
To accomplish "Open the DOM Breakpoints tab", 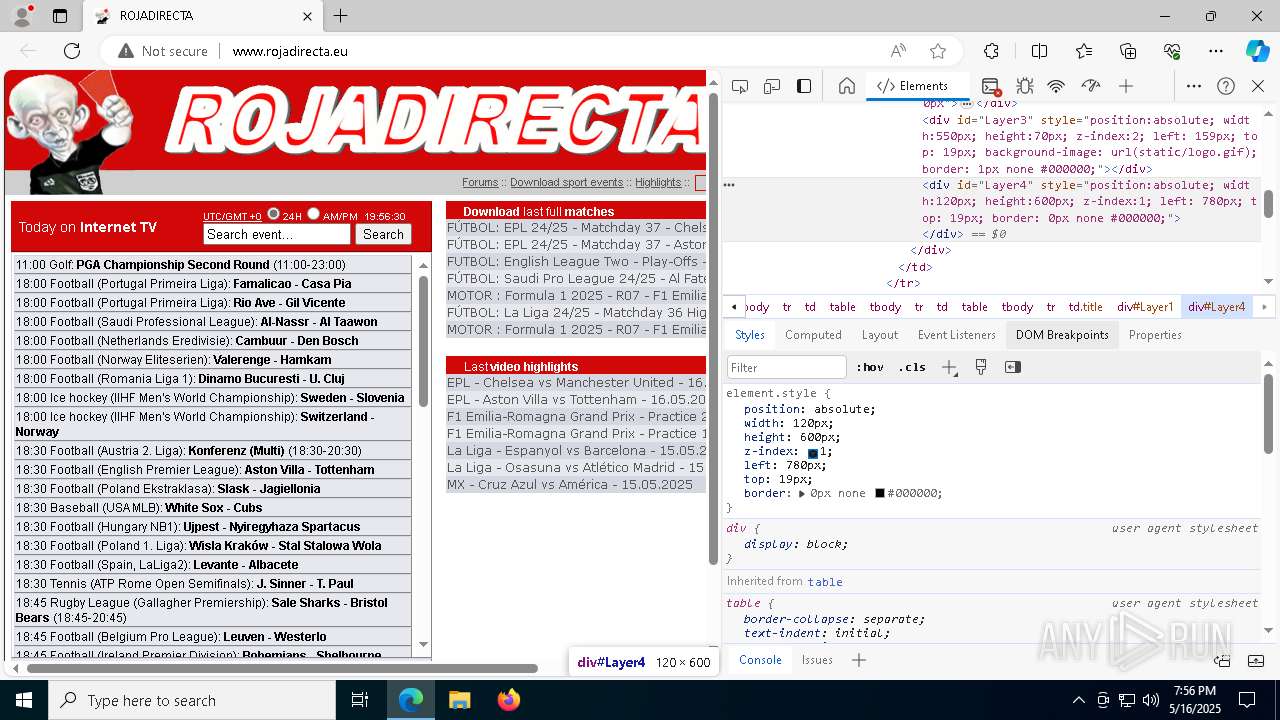I will point(1062,335).
